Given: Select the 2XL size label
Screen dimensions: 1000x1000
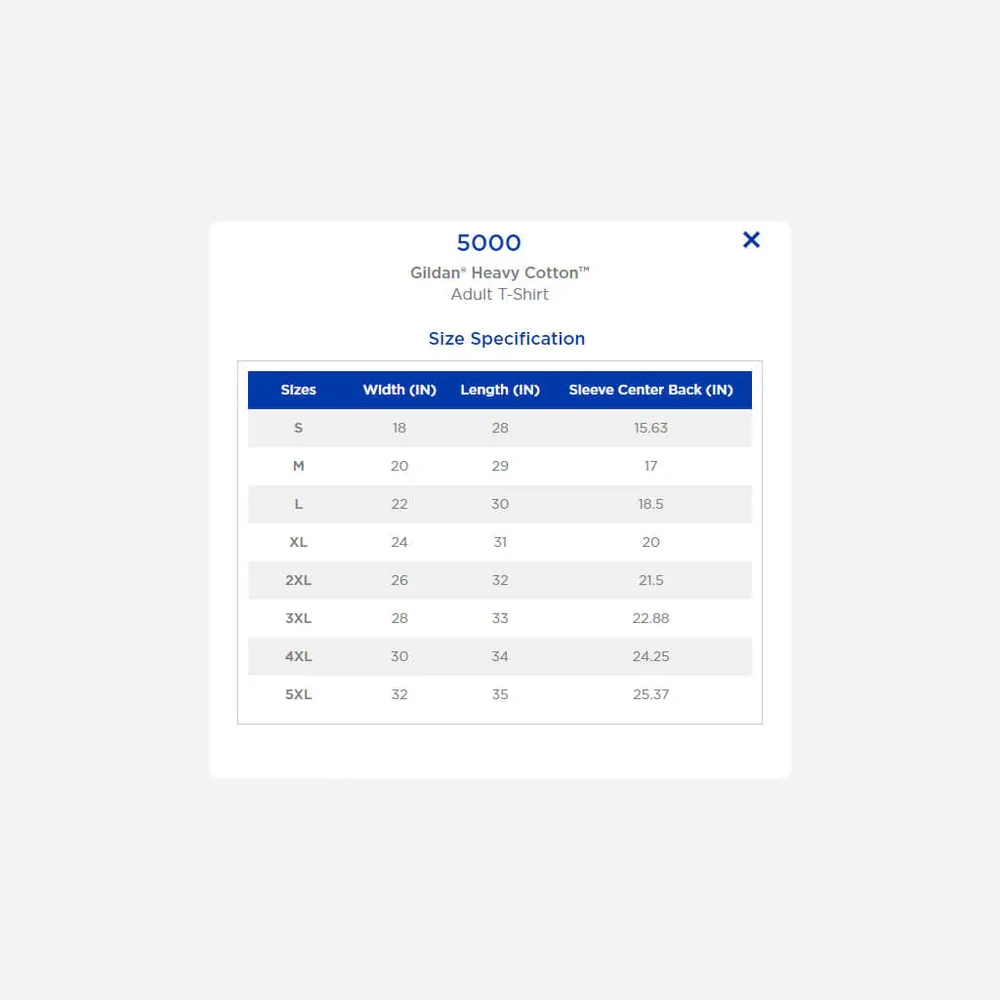Looking at the screenshot, I should coord(298,580).
